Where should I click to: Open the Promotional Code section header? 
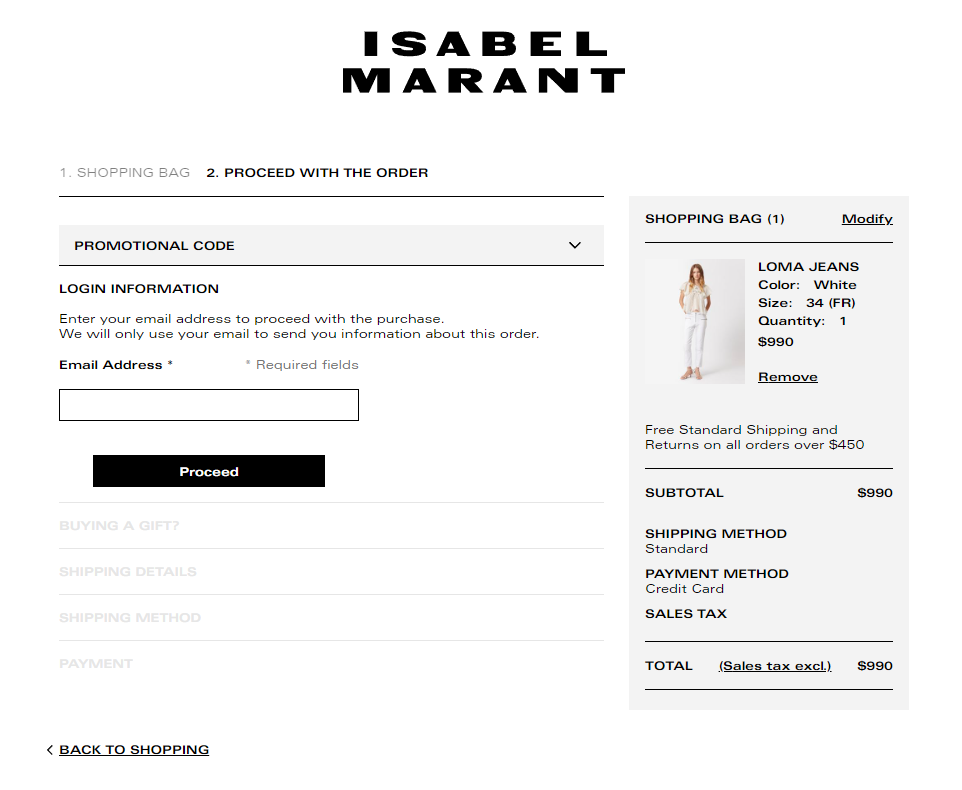(x=155, y=246)
